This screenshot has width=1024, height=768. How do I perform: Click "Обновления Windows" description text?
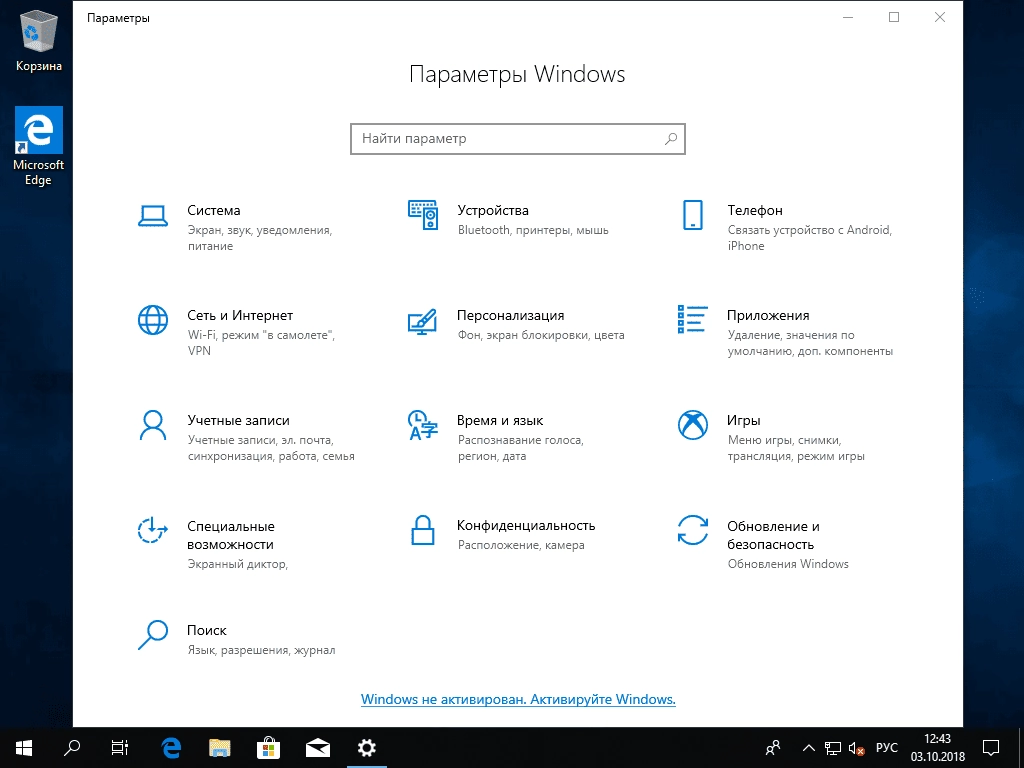click(x=788, y=564)
